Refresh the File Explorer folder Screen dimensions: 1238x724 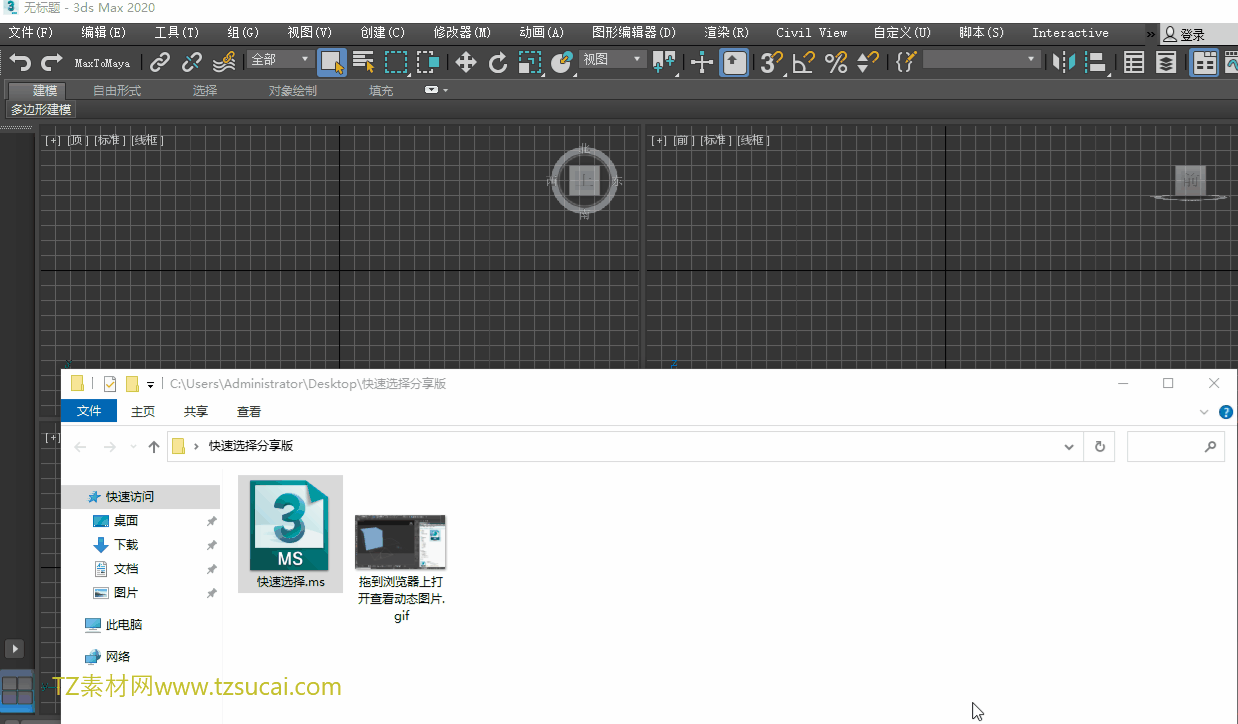[x=1100, y=447]
